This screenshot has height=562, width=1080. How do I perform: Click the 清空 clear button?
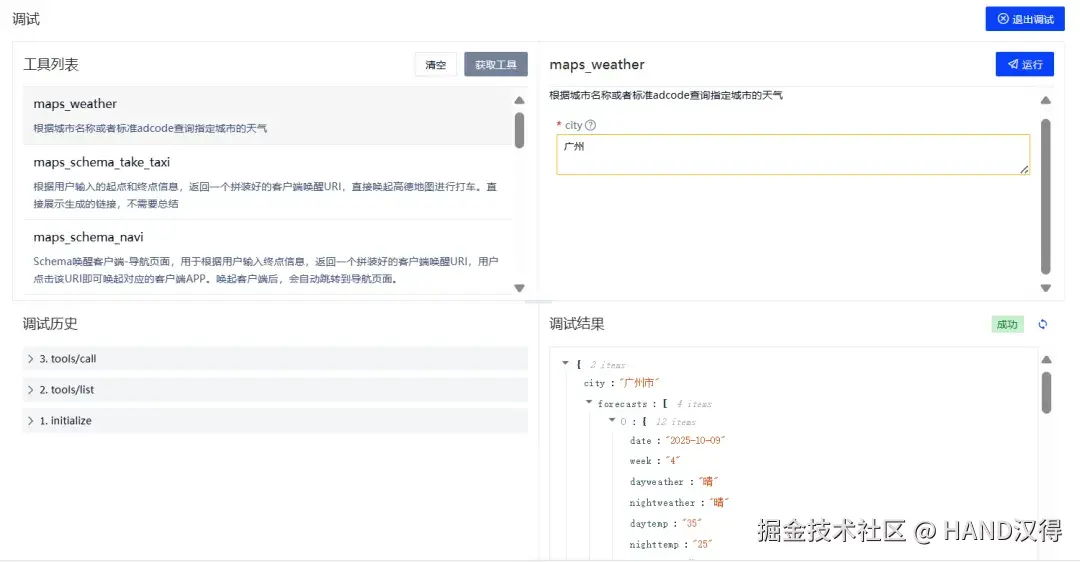point(435,65)
